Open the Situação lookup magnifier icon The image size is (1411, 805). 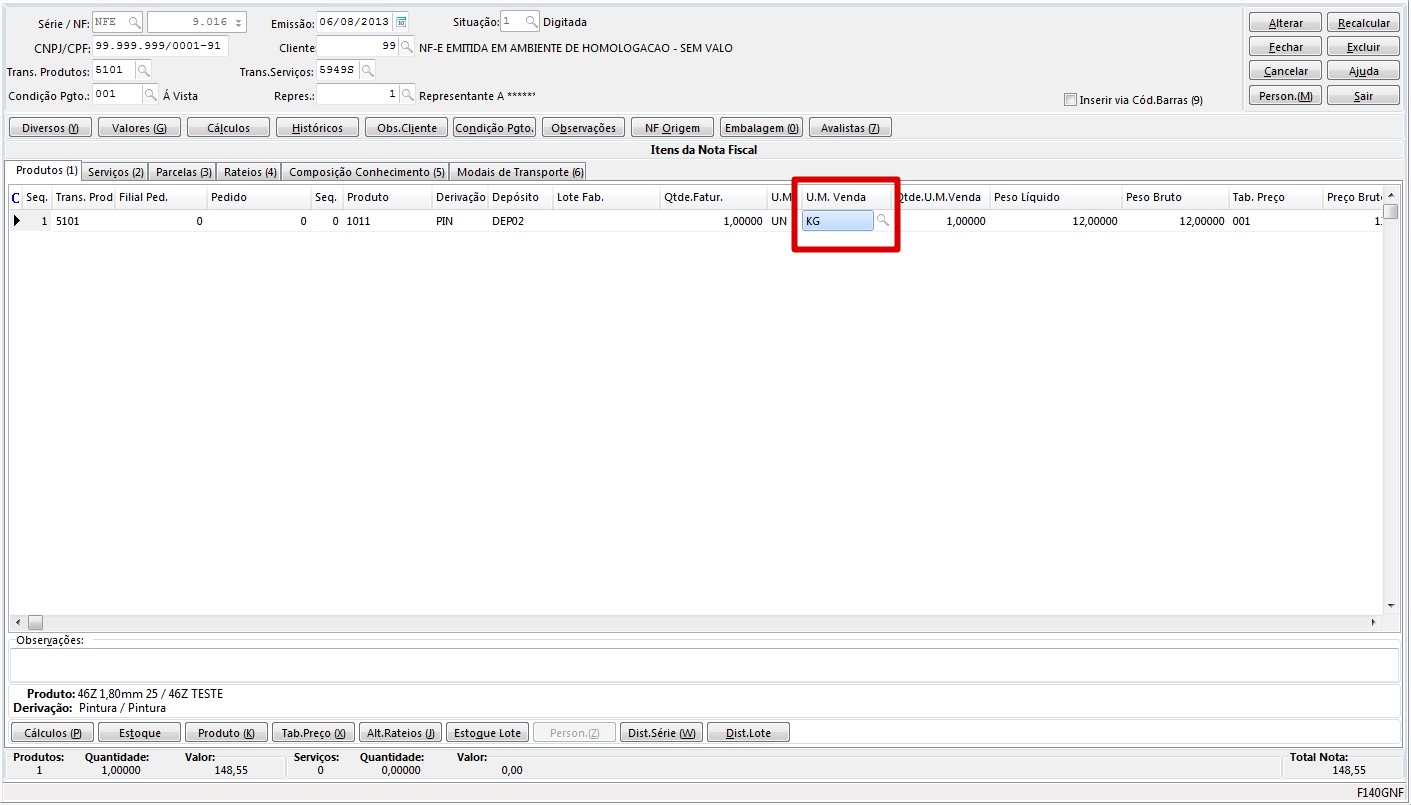click(531, 22)
